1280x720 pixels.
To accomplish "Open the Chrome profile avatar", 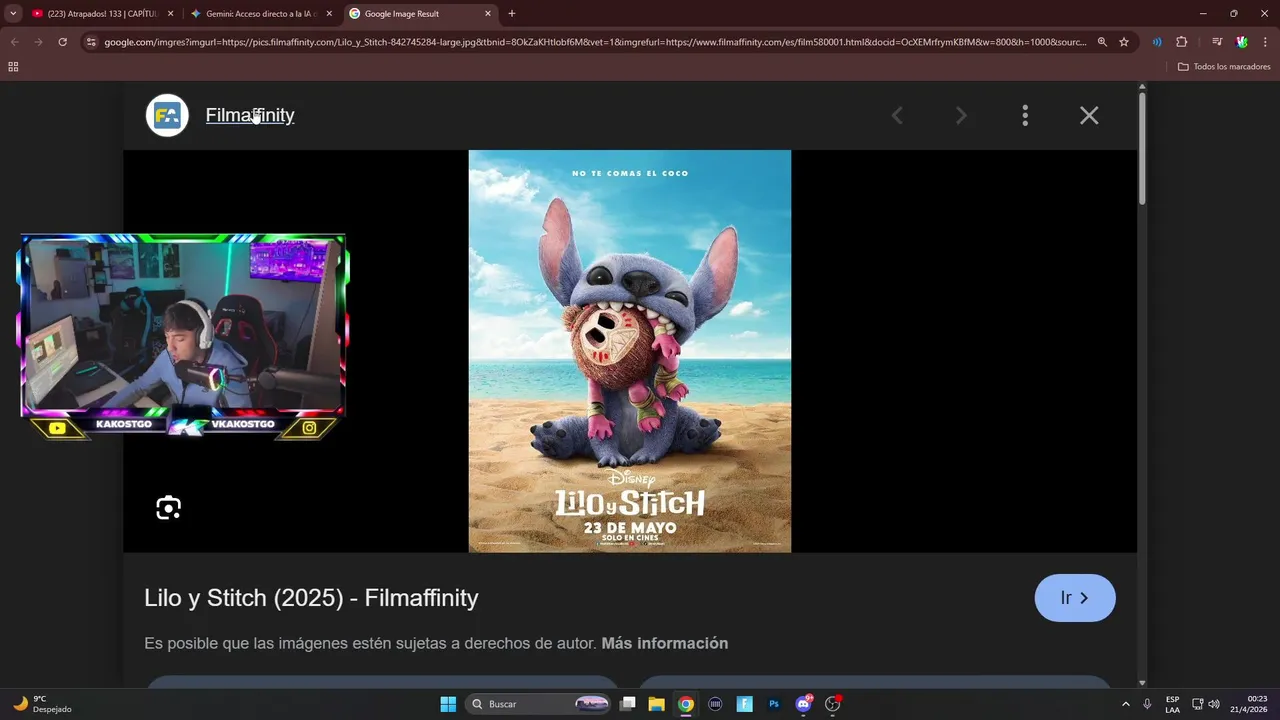I will 1242,42.
